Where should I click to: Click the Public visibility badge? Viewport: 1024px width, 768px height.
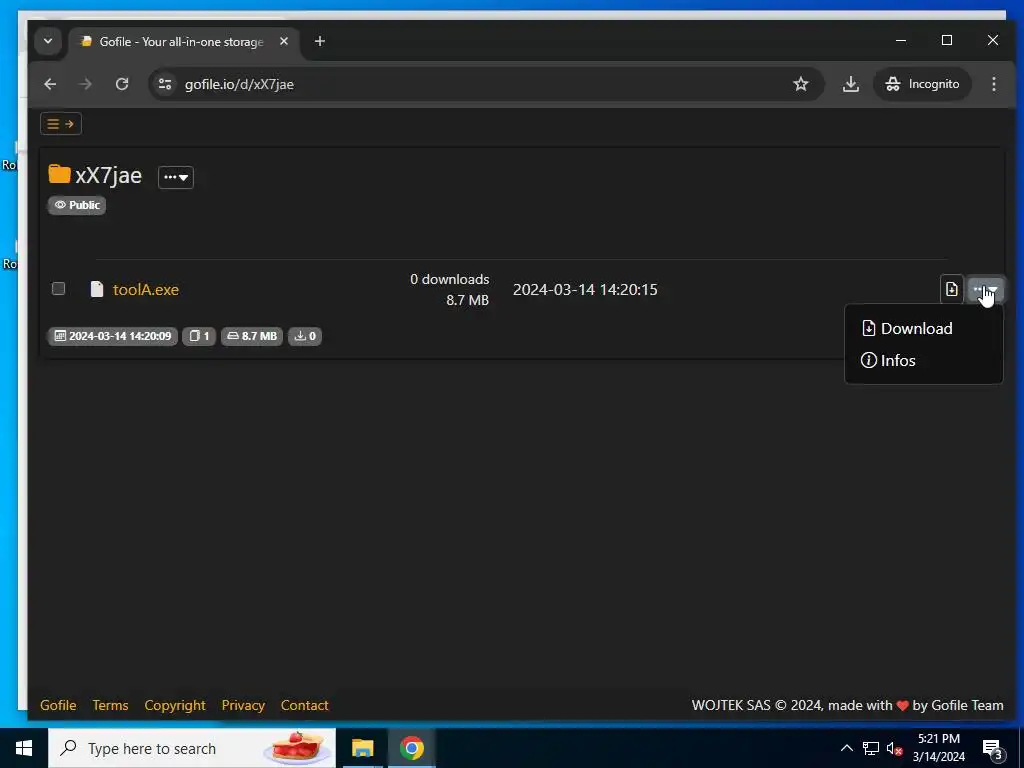(x=76, y=205)
